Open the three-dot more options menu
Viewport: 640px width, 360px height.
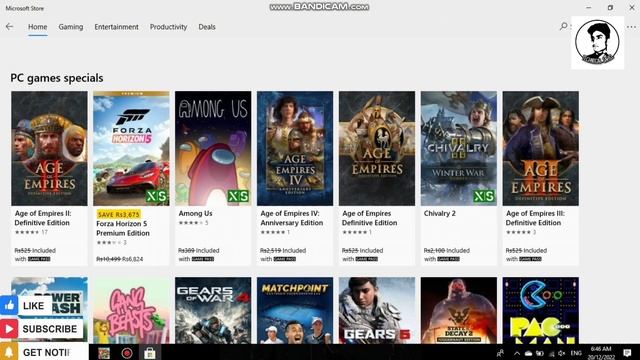click(x=631, y=27)
